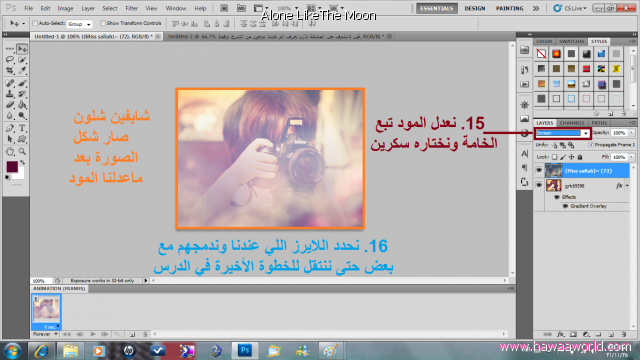Select the Quick Selection tool

click(x=22, y=60)
